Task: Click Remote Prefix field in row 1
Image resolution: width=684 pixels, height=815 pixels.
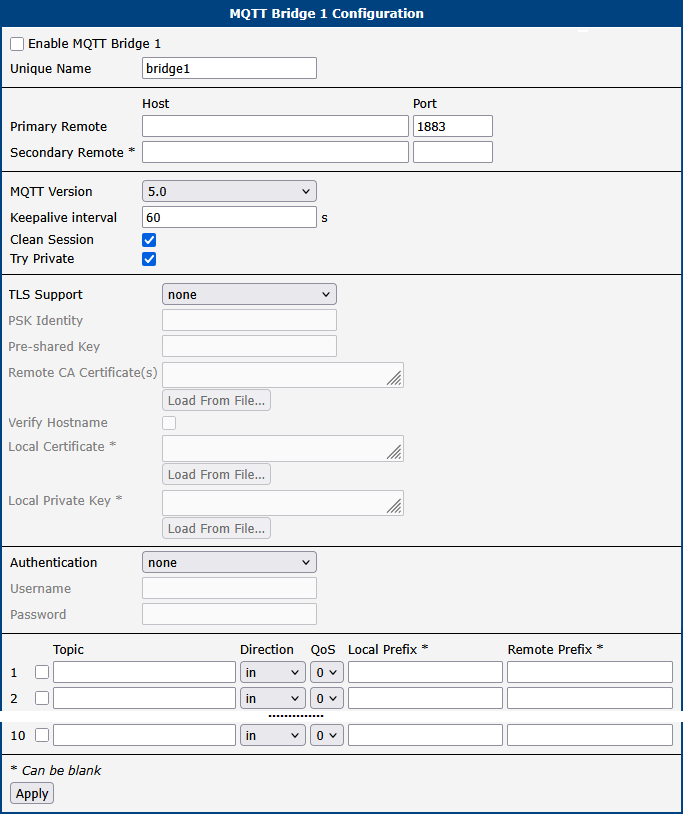Action: (x=590, y=672)
